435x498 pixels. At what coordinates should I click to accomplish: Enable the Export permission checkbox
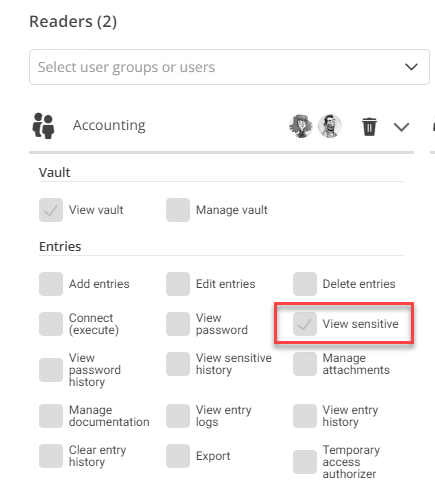(178, 456)
